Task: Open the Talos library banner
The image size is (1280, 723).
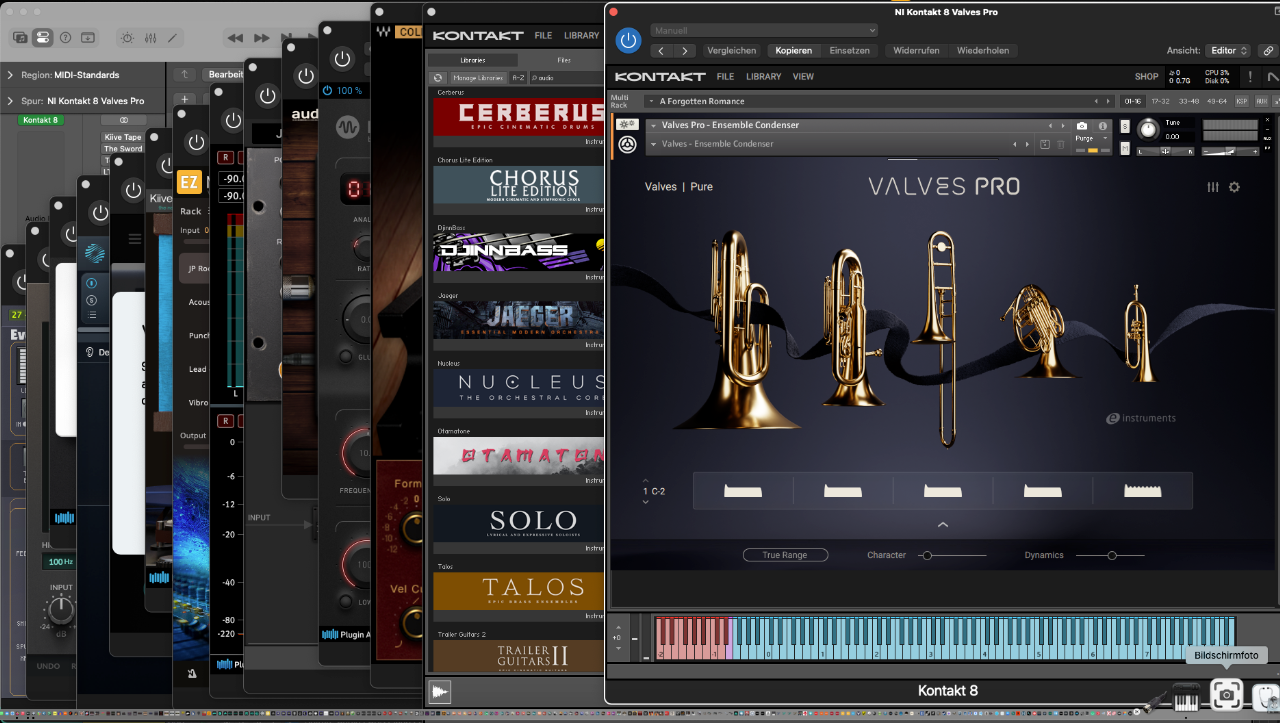Action: tap(519, 590)
